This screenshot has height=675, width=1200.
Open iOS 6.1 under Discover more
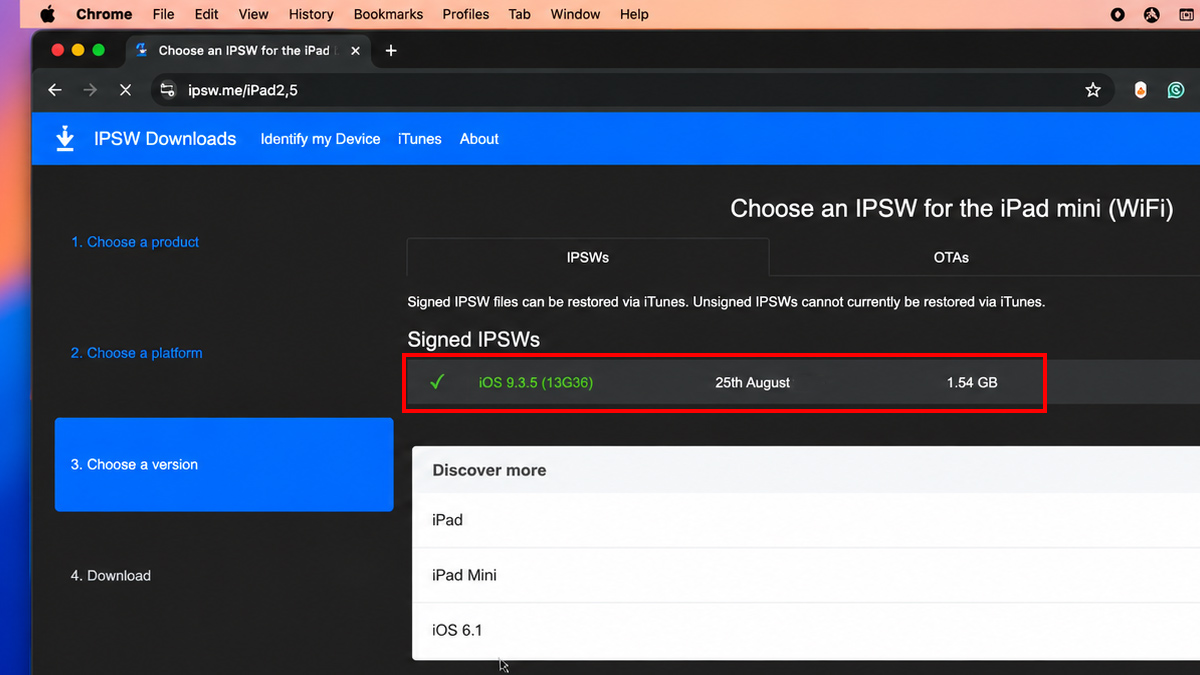coord(457,630)
